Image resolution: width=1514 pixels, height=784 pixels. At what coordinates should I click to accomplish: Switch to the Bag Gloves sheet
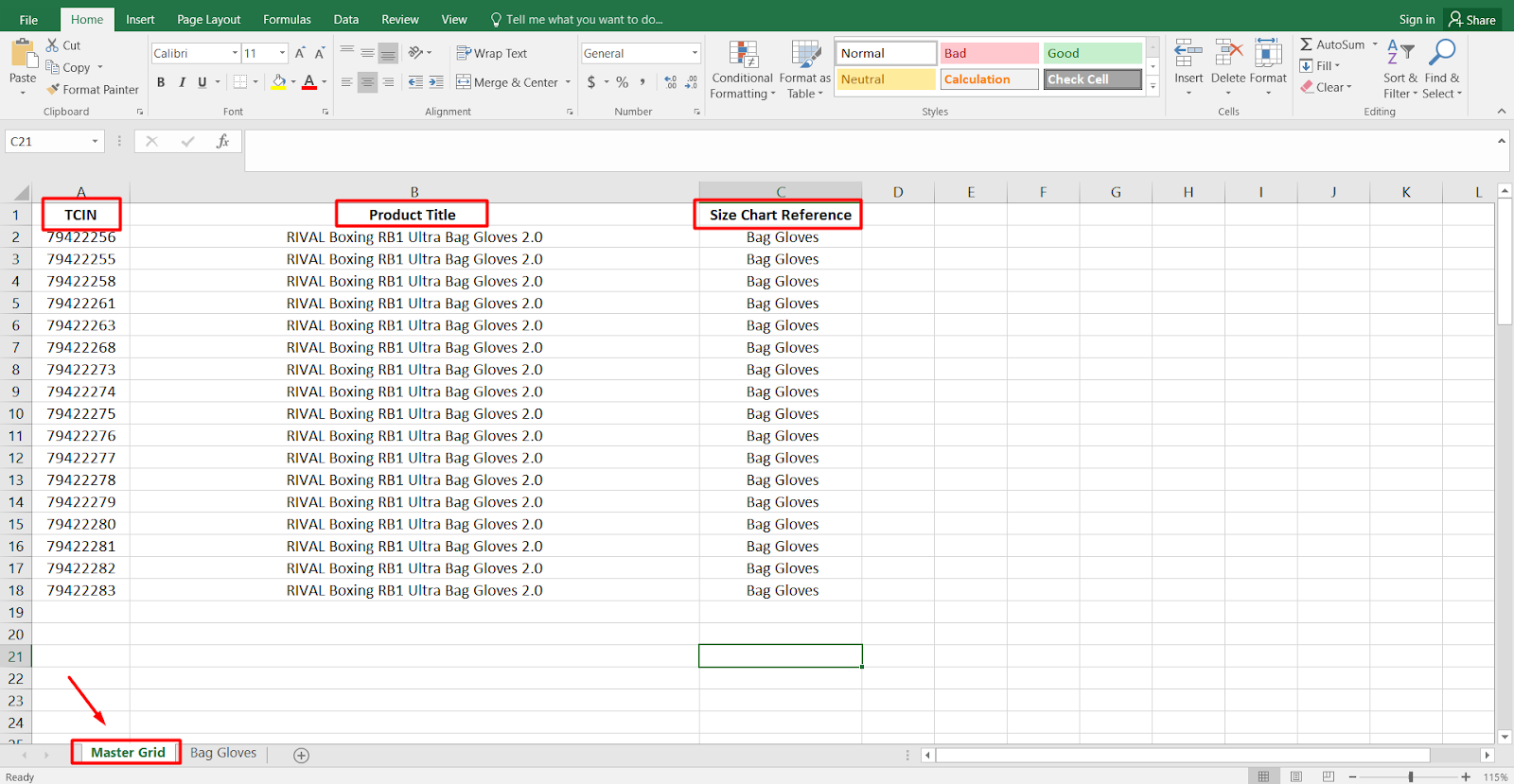[223, 753]
